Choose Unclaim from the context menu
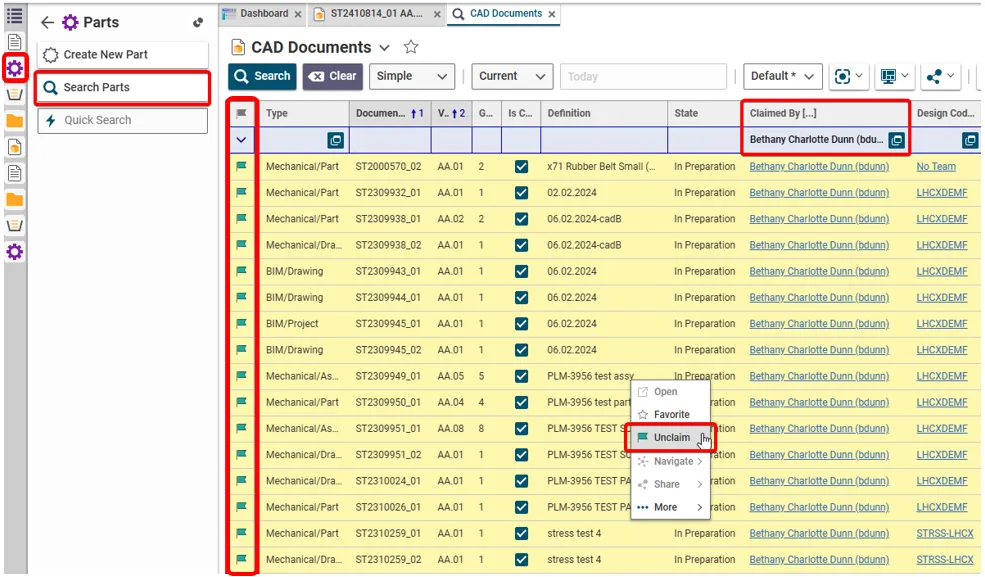 [x=670, y=437]
